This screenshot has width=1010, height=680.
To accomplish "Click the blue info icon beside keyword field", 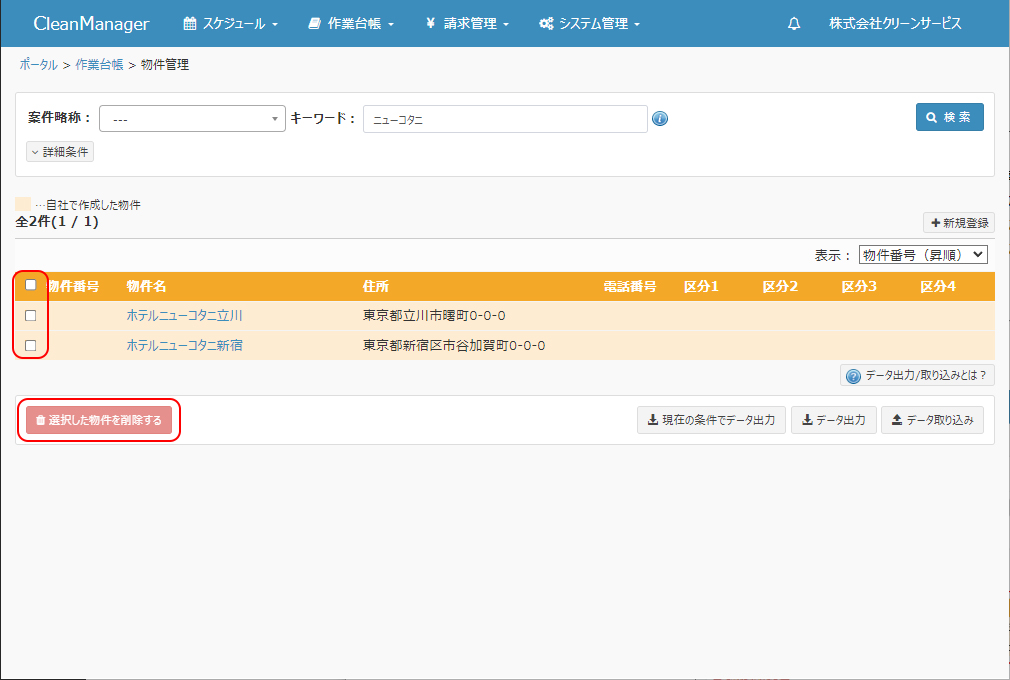I will (x=660, y=119).
